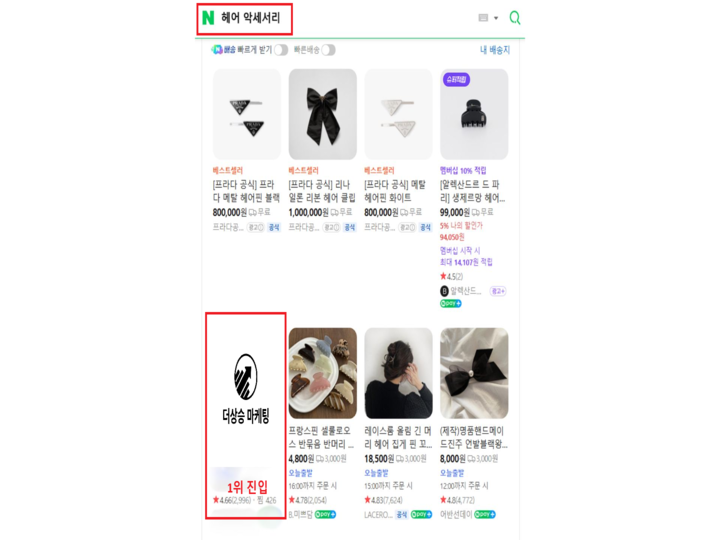Click the 광고 info badge under first Prada item

click(256, 227)
